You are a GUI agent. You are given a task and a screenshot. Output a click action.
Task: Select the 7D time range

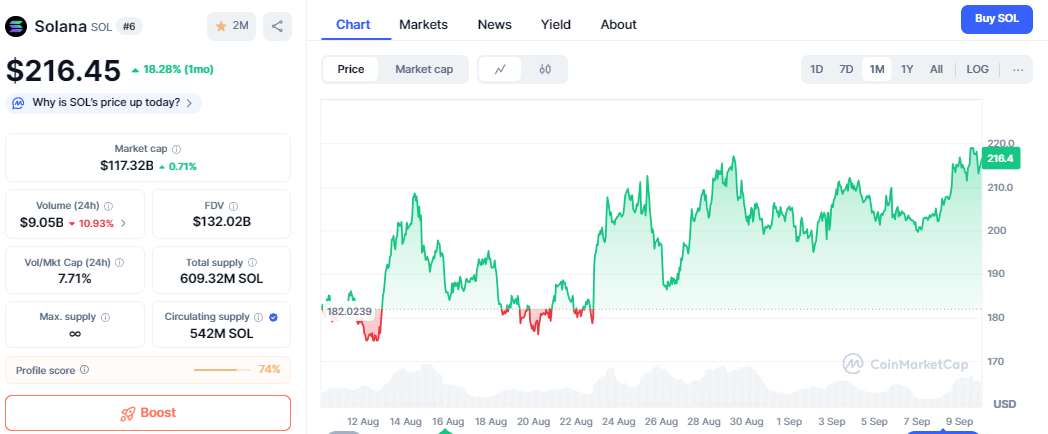click(x=846, y=69)
